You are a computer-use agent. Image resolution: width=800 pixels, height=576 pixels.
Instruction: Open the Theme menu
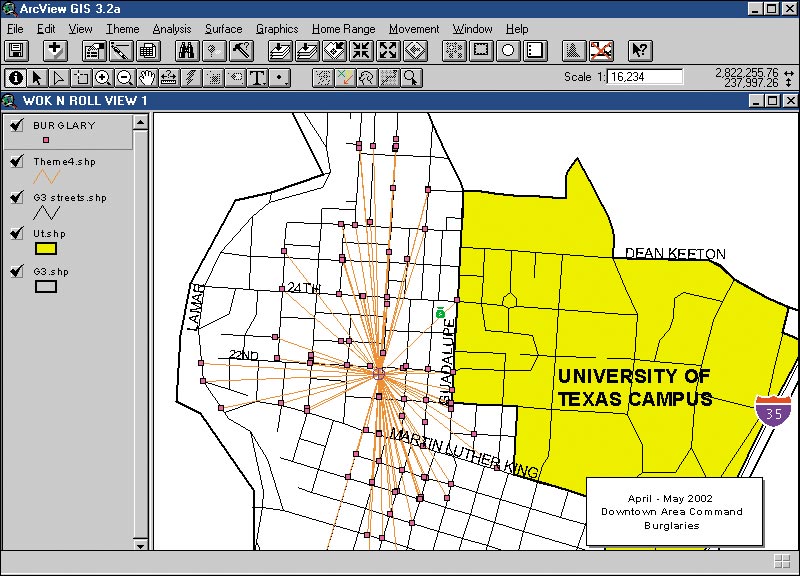click(122, 29)
